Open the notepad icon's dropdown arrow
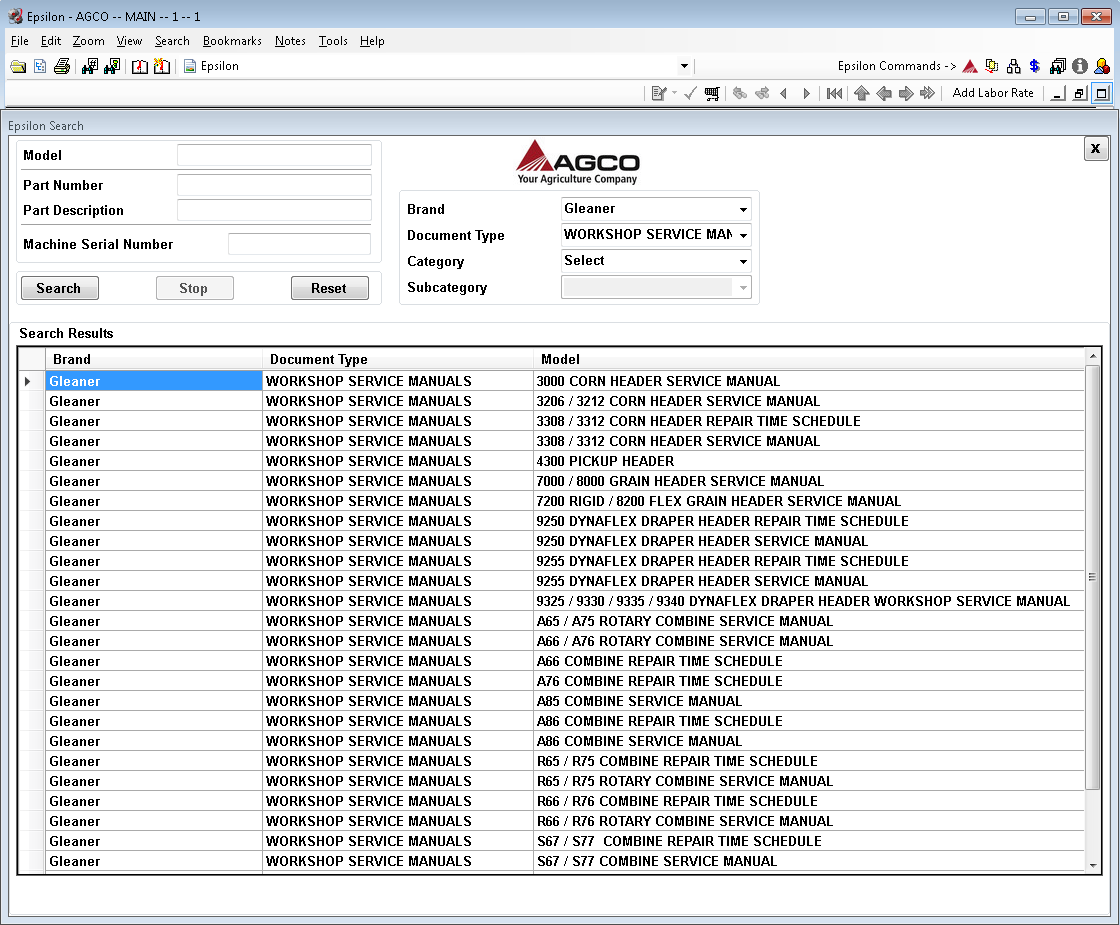Image resolution: width=1120 pixels, height=925 pixels. (674, 94)
